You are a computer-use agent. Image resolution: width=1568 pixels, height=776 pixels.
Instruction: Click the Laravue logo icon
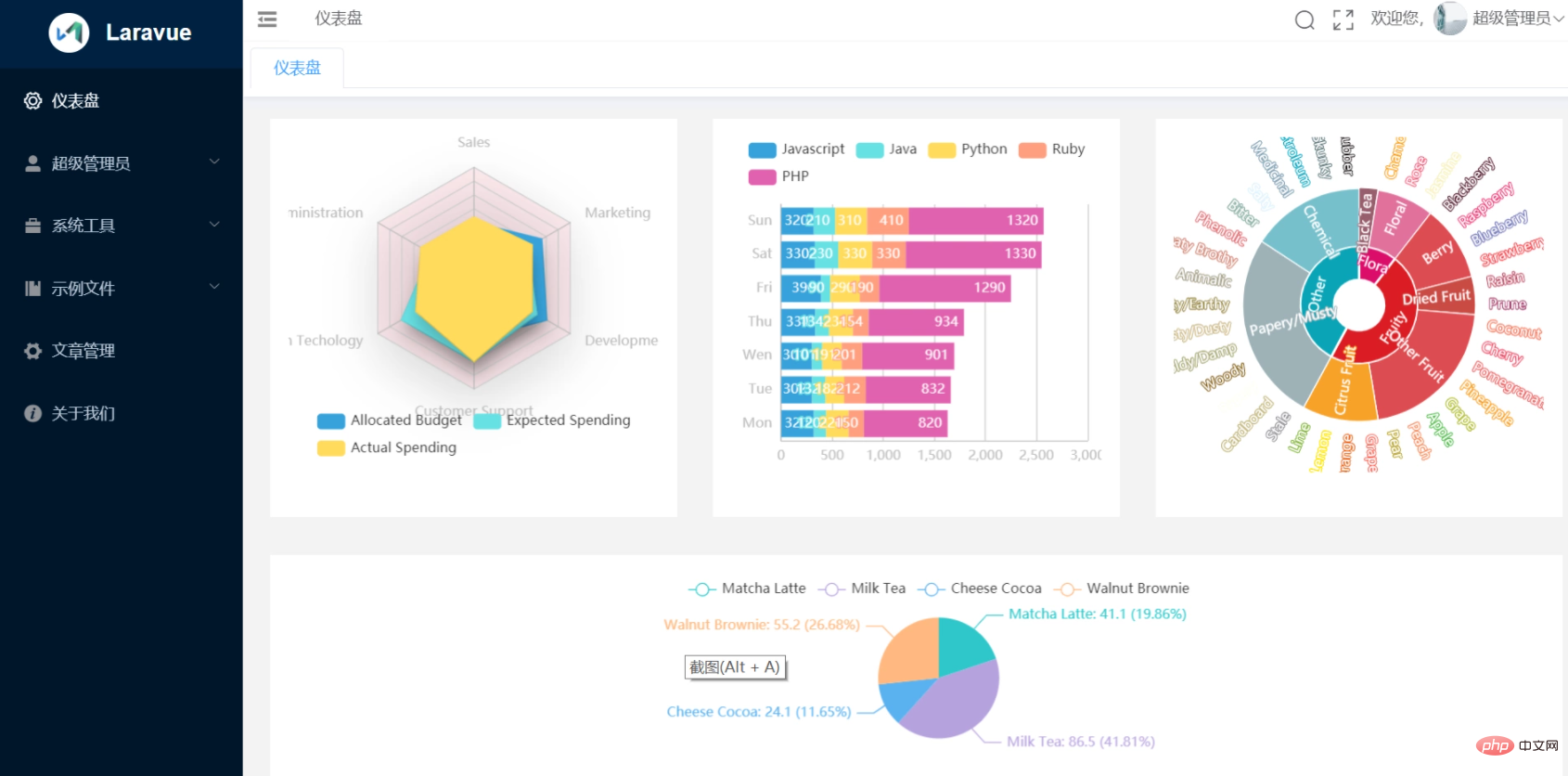tap(69, 32)
